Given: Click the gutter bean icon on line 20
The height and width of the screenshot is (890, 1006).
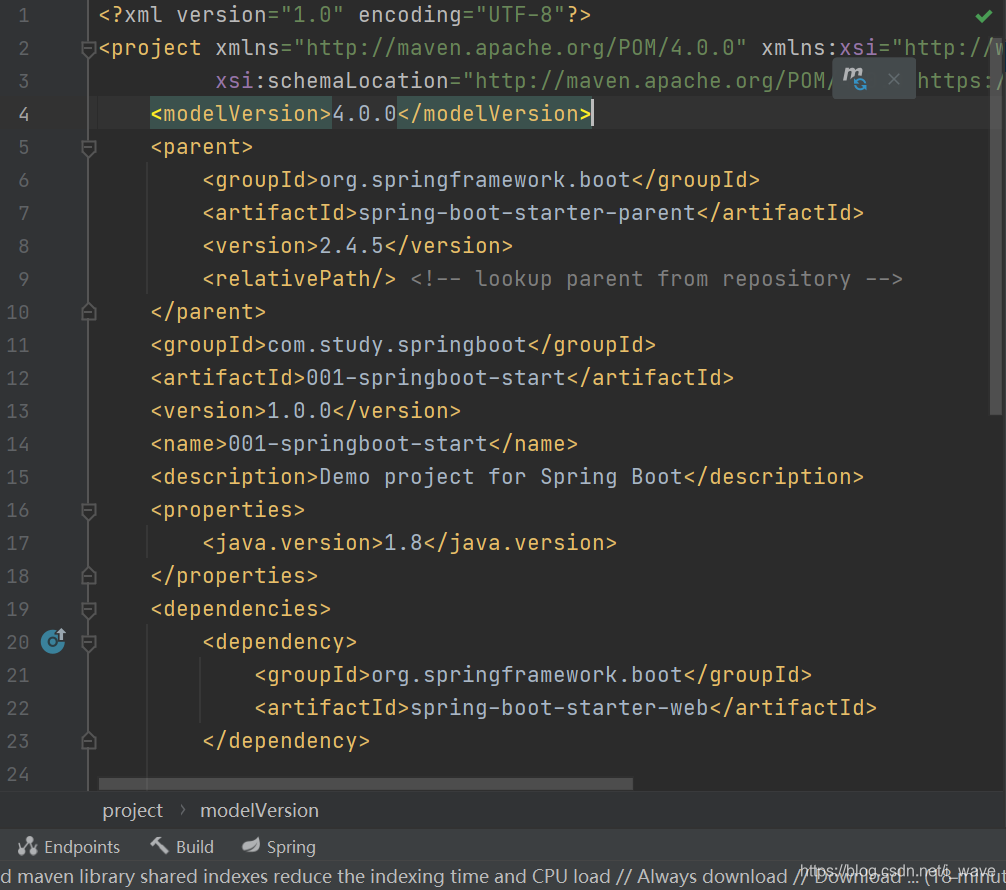Looking at the screenshot, I should [x=53, y=641].
